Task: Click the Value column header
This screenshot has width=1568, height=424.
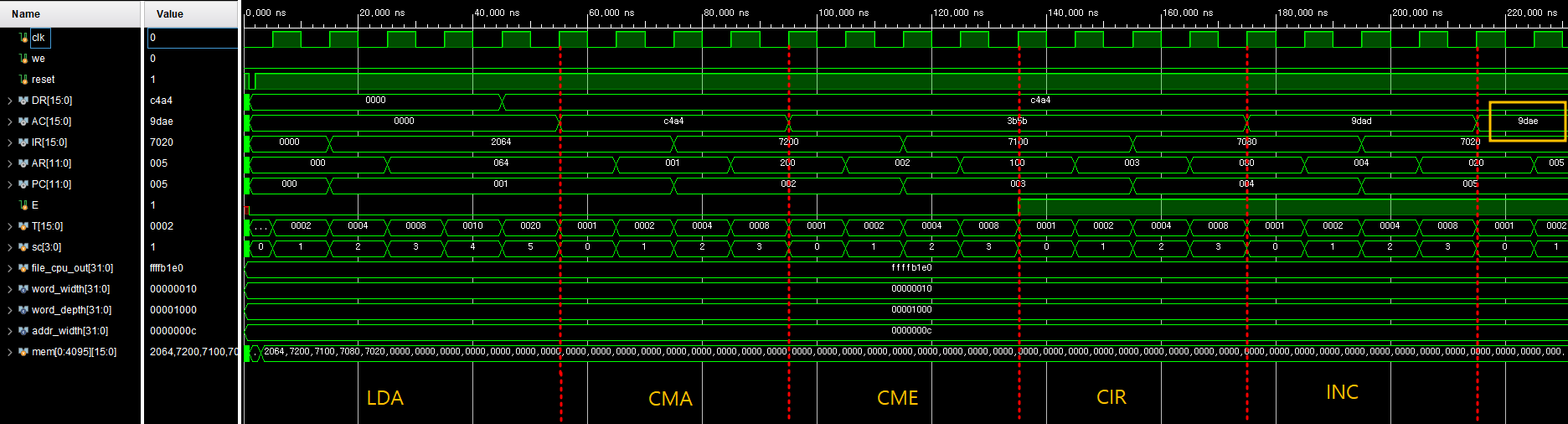Action: (192, 13)
